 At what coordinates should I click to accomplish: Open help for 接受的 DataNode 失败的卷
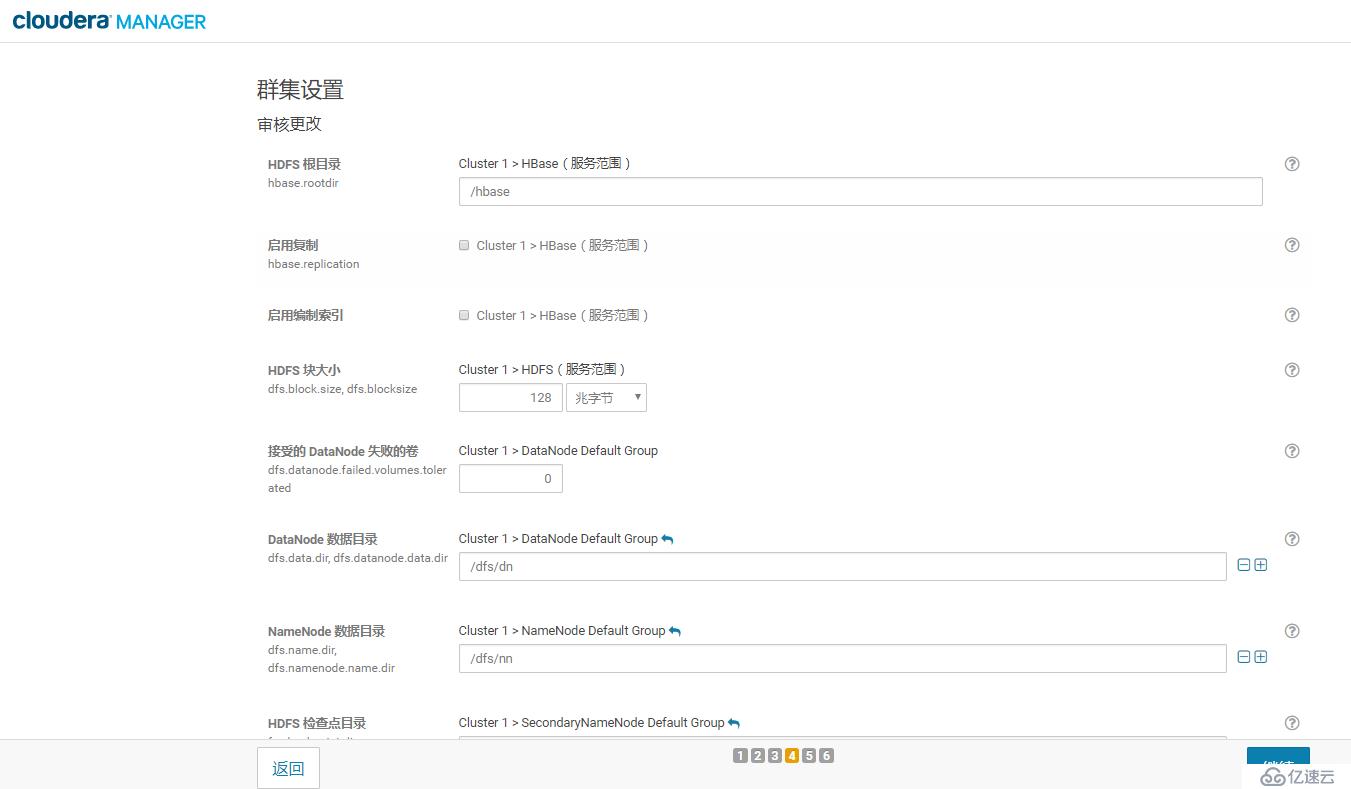(1292, 451)
